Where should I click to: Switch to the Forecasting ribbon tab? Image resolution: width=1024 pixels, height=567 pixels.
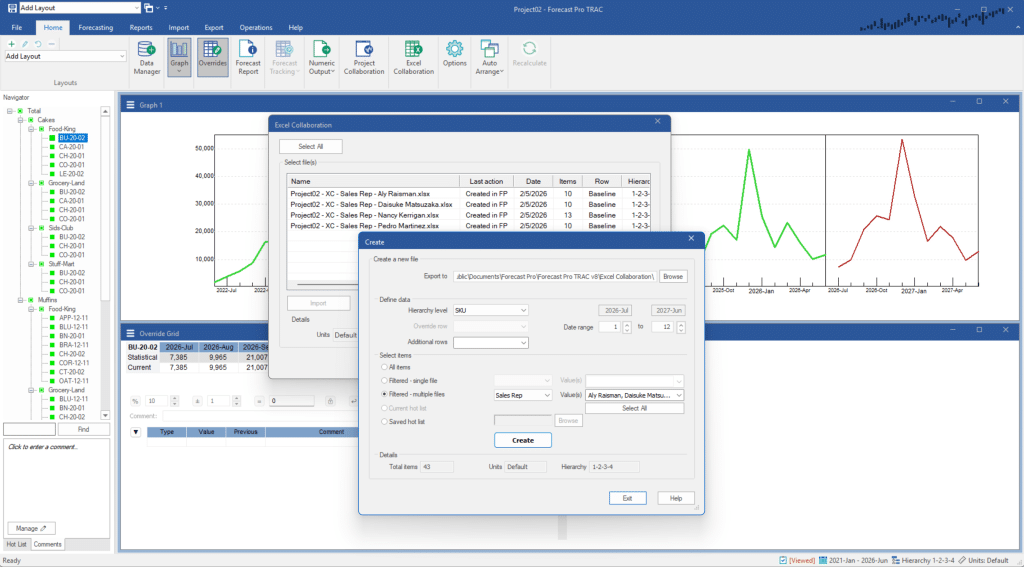tap(96, 27)
